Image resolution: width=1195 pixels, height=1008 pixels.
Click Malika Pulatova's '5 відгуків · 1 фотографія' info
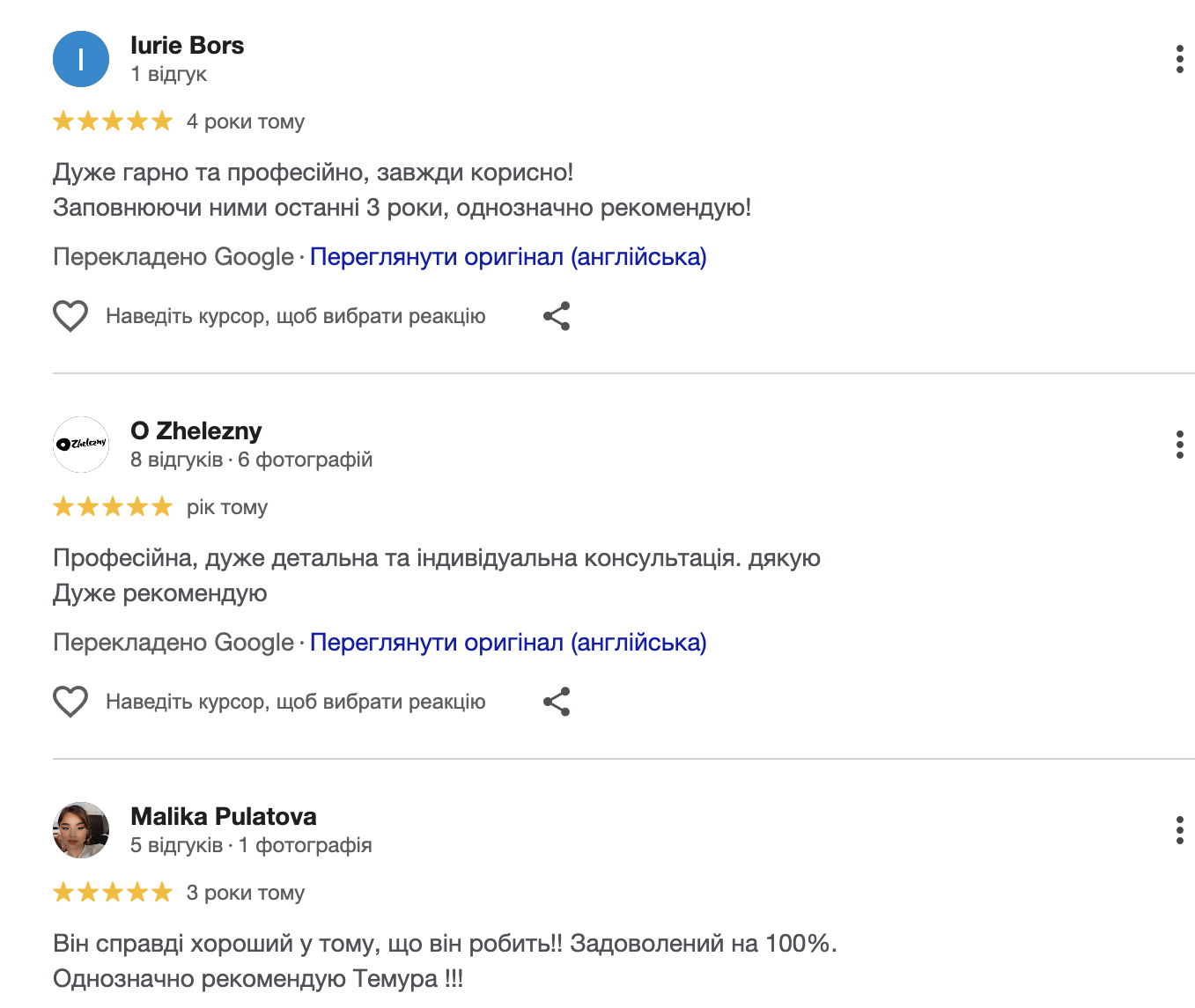point(251,845)
